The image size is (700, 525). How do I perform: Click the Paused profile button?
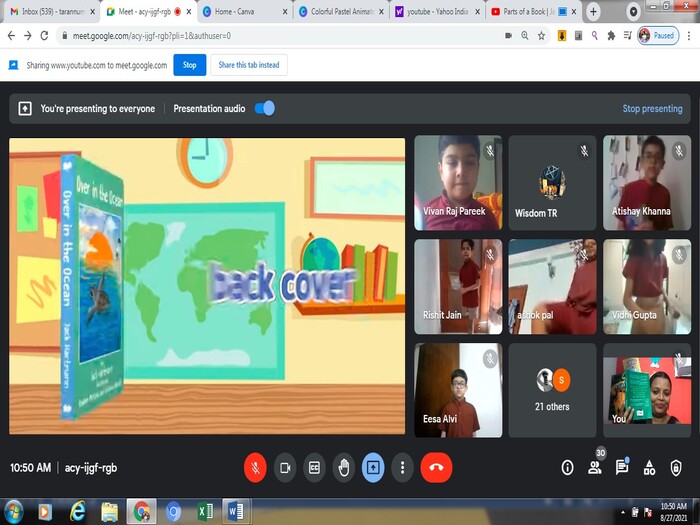[x=658, y=36]
